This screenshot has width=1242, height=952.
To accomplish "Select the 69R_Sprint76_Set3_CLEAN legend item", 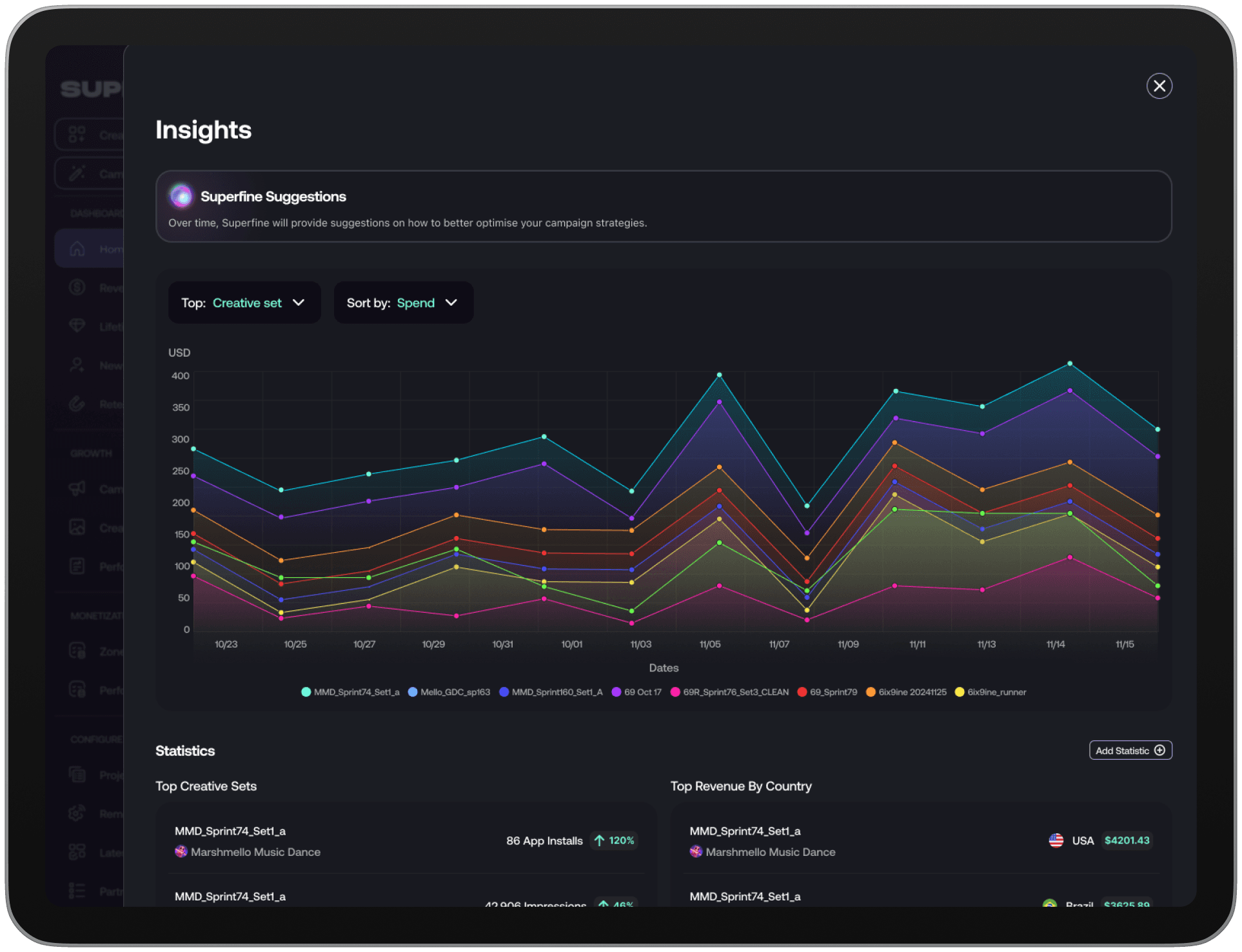I will click(x=729, y=692).
